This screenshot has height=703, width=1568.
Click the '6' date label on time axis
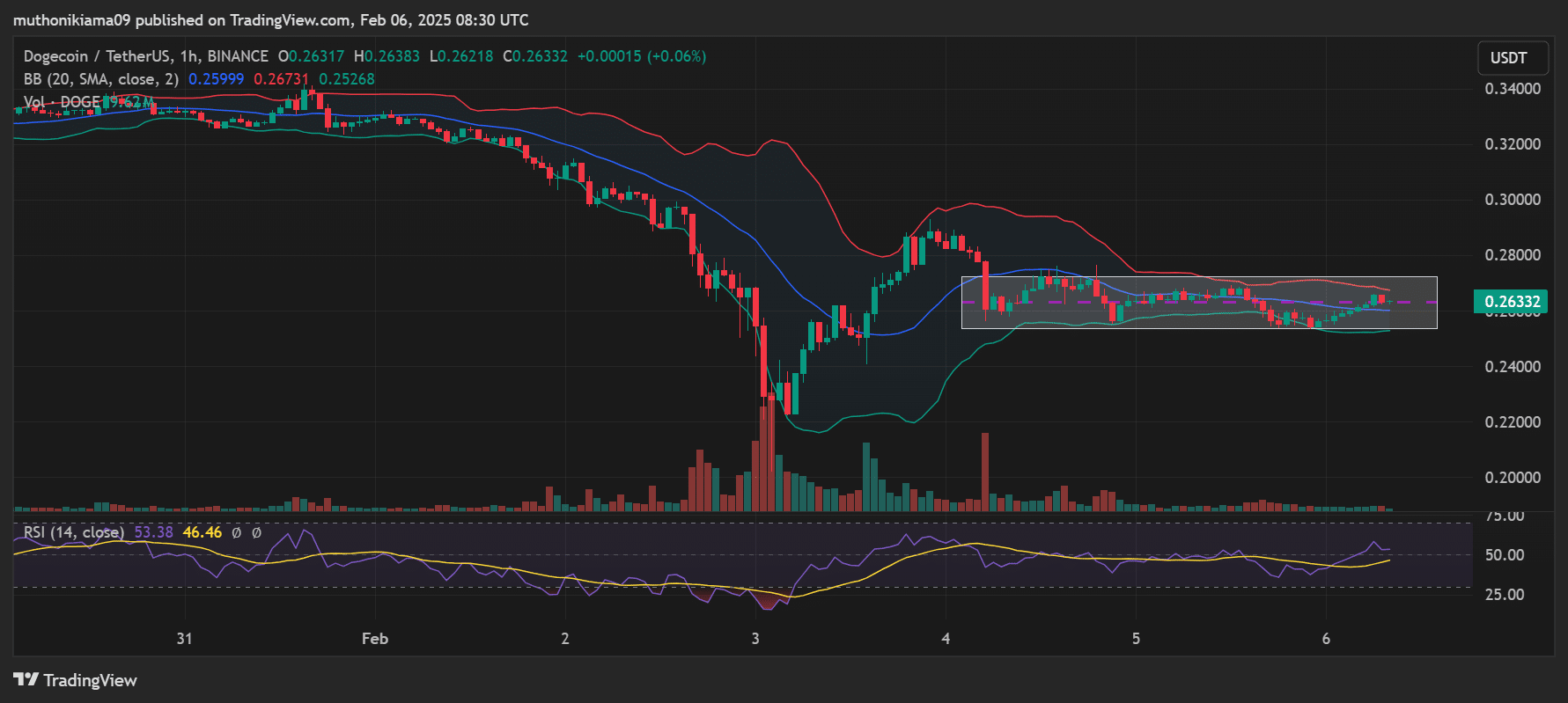pyautogui.click(x=1326, y=639)
